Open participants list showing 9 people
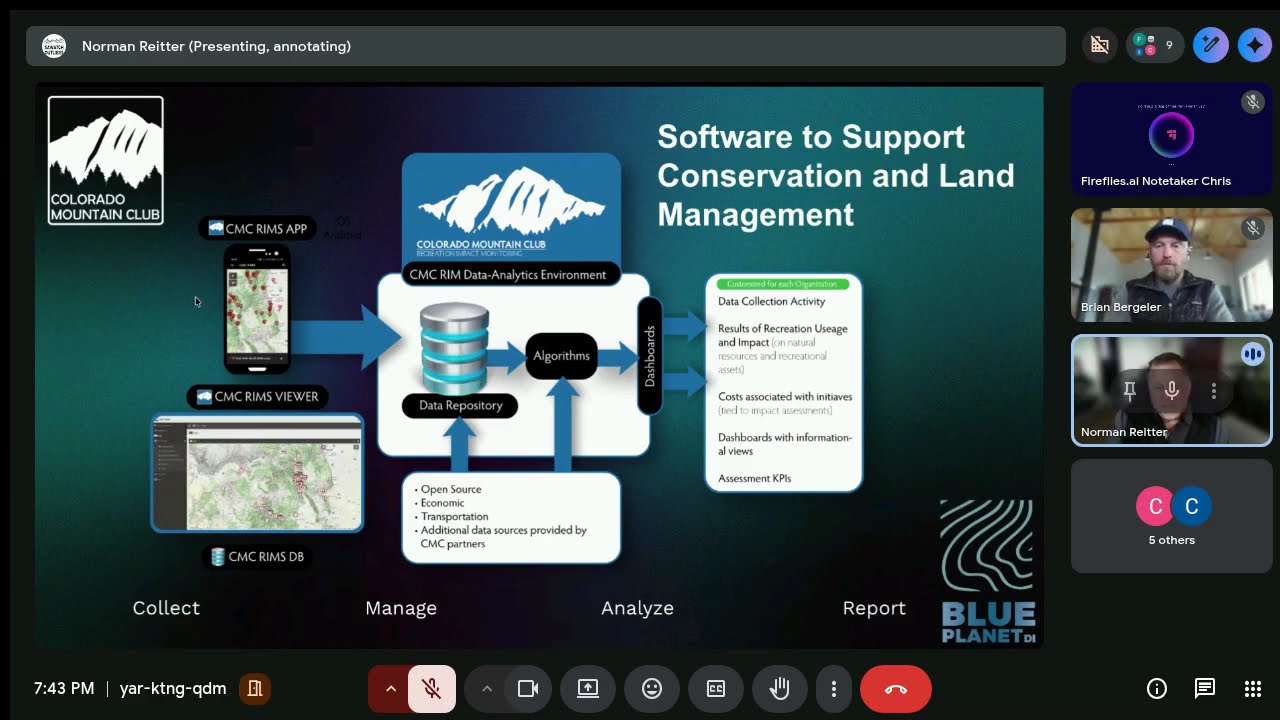The width and height of the screenshot is (1280, 720). [1155, 45]
